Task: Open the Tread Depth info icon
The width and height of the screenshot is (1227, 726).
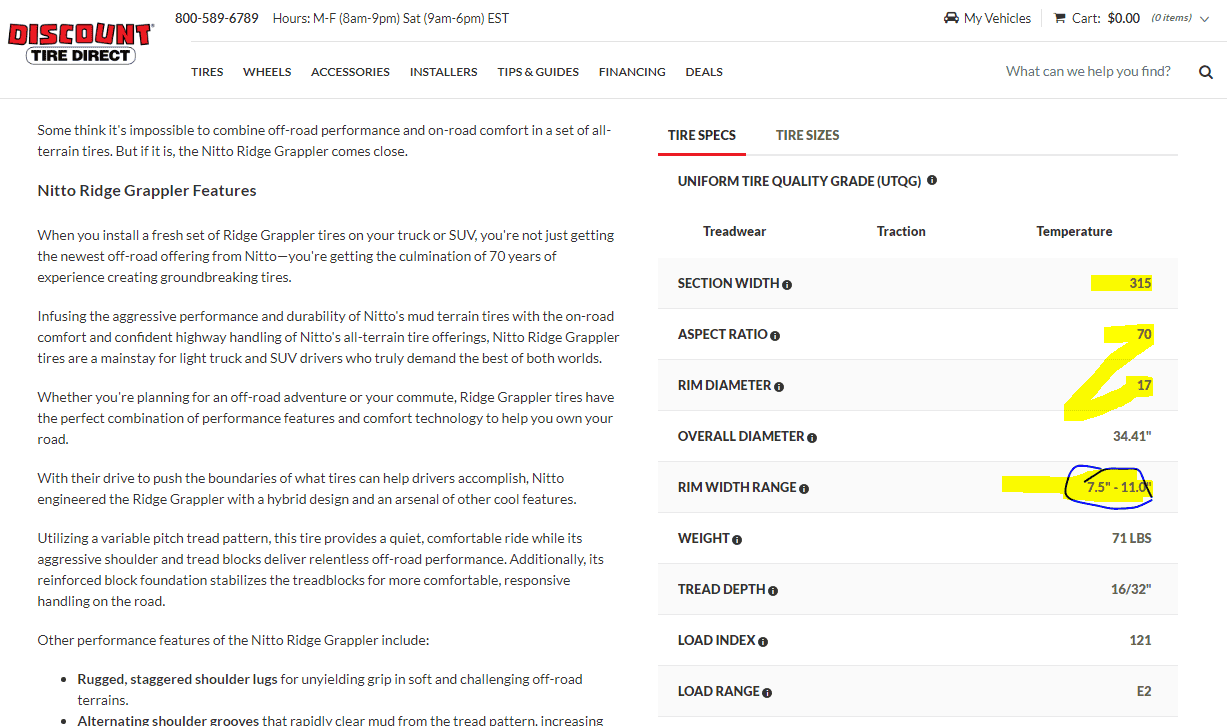Action: click(773, 591)
